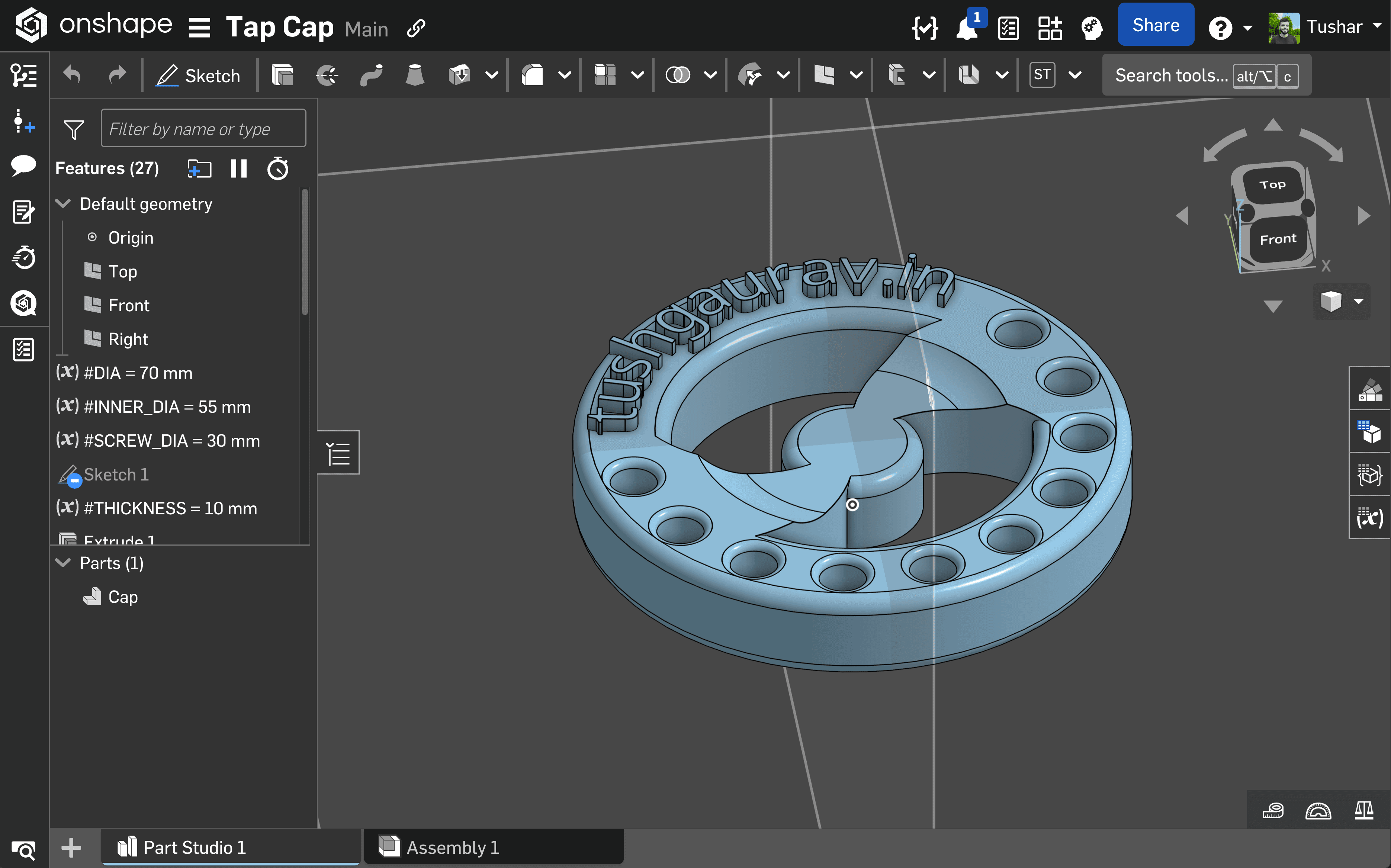Open the appearance color panel on the right
Screen dimensions: 1391x868
(1370, 388)
